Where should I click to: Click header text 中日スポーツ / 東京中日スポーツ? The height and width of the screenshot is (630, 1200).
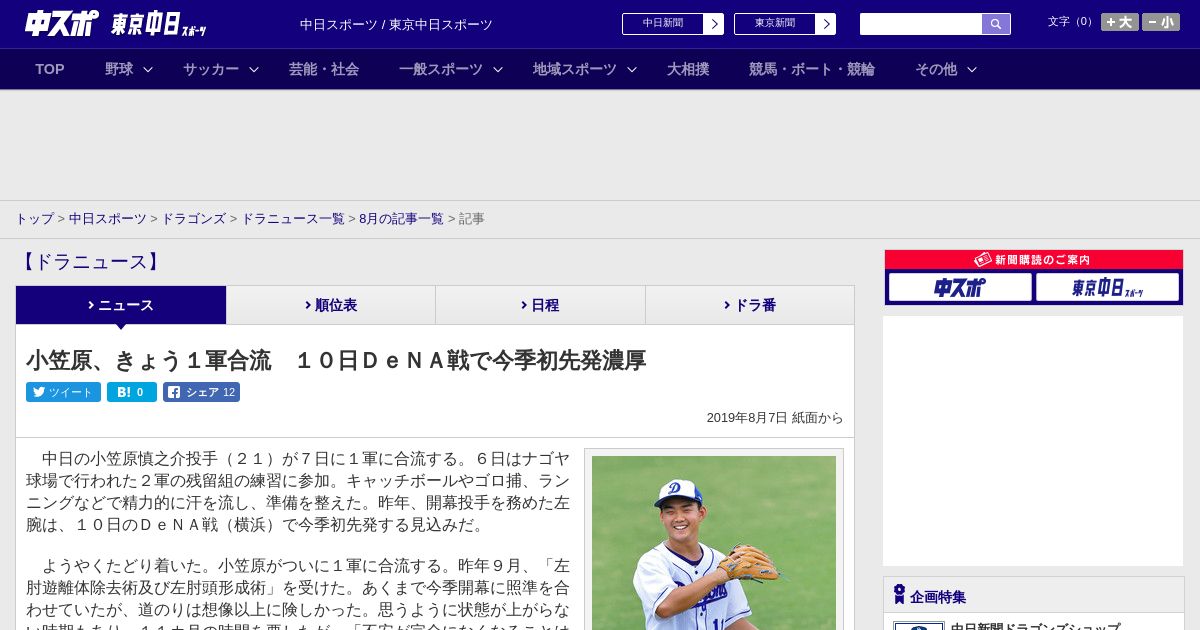(396, 24)
